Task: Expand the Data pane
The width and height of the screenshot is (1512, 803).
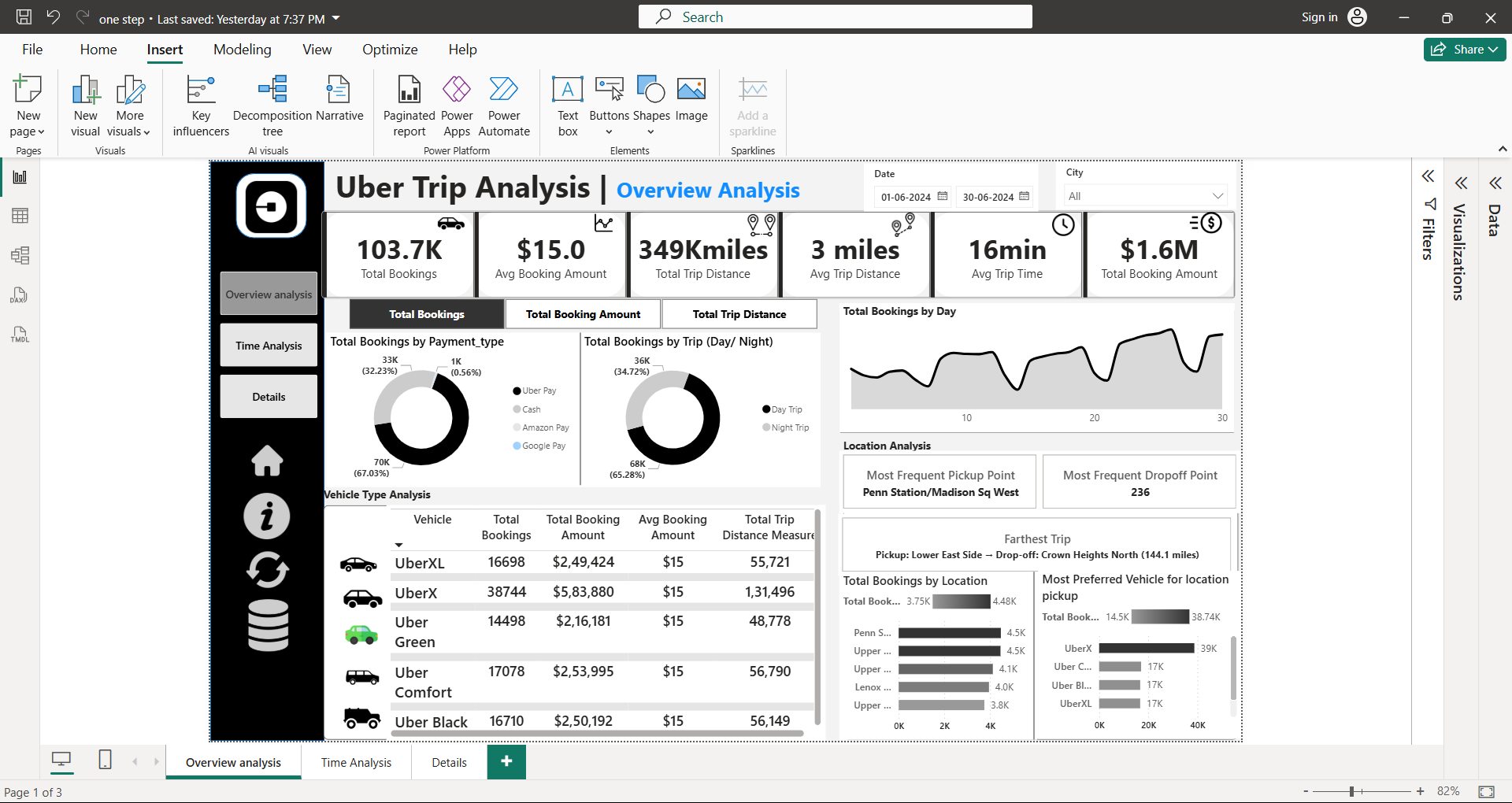Action: [x=1495, y=183]
